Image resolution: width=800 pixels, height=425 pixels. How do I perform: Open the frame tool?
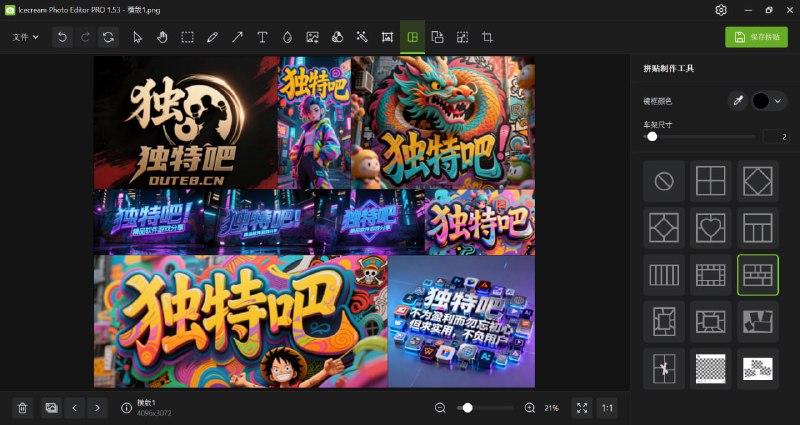click(x=387, y=37)
